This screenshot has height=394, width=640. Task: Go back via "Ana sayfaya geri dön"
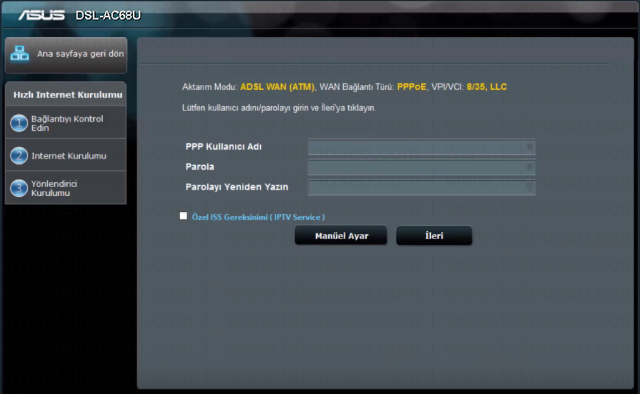(66, 55)
